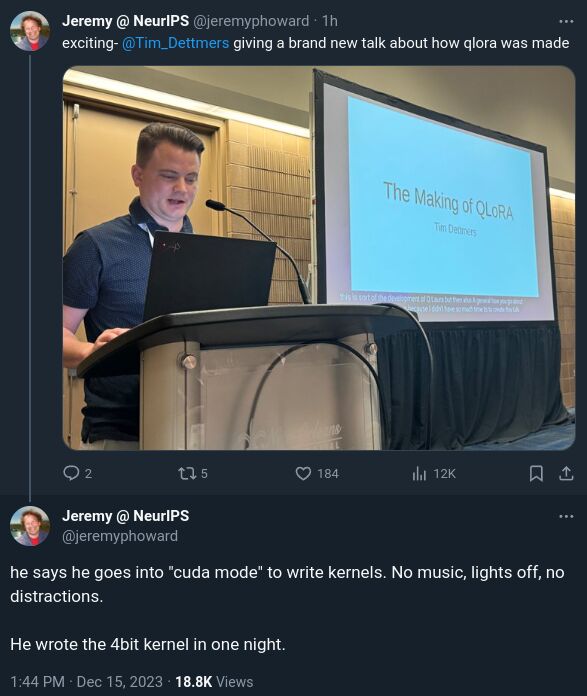Open the QLoRA talk photo
Screen dimensions: 587x696
[x=319, y=258]
